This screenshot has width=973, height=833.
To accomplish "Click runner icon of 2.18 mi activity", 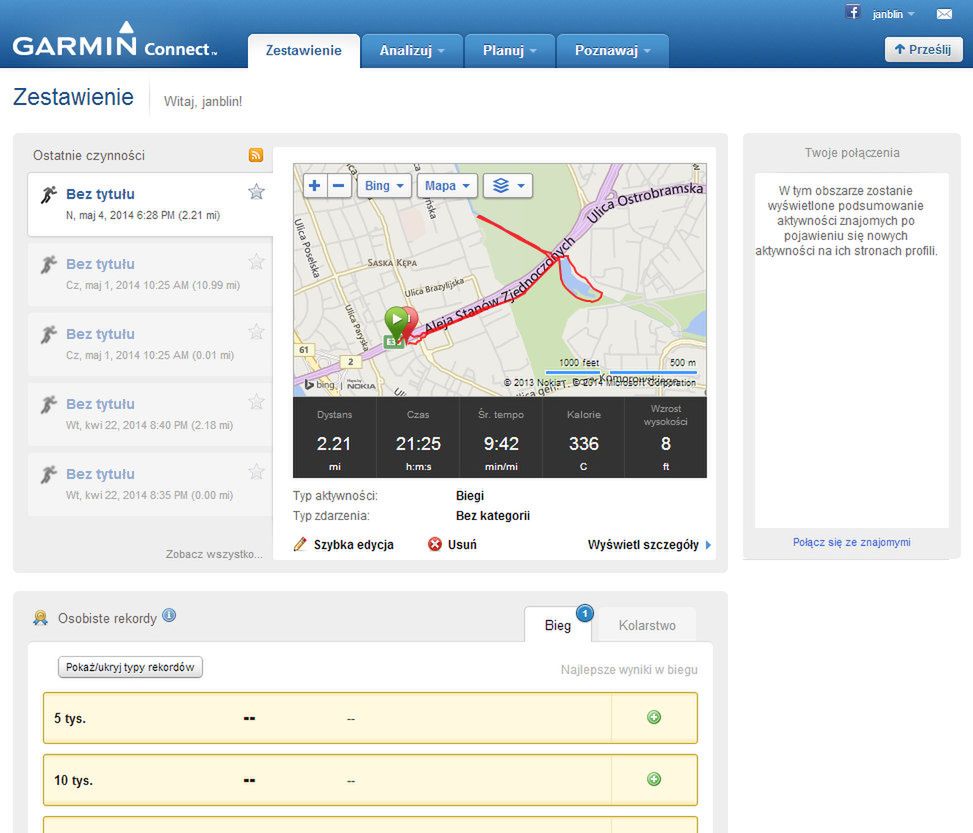I will pyautogui.click(x=48, y=405).
